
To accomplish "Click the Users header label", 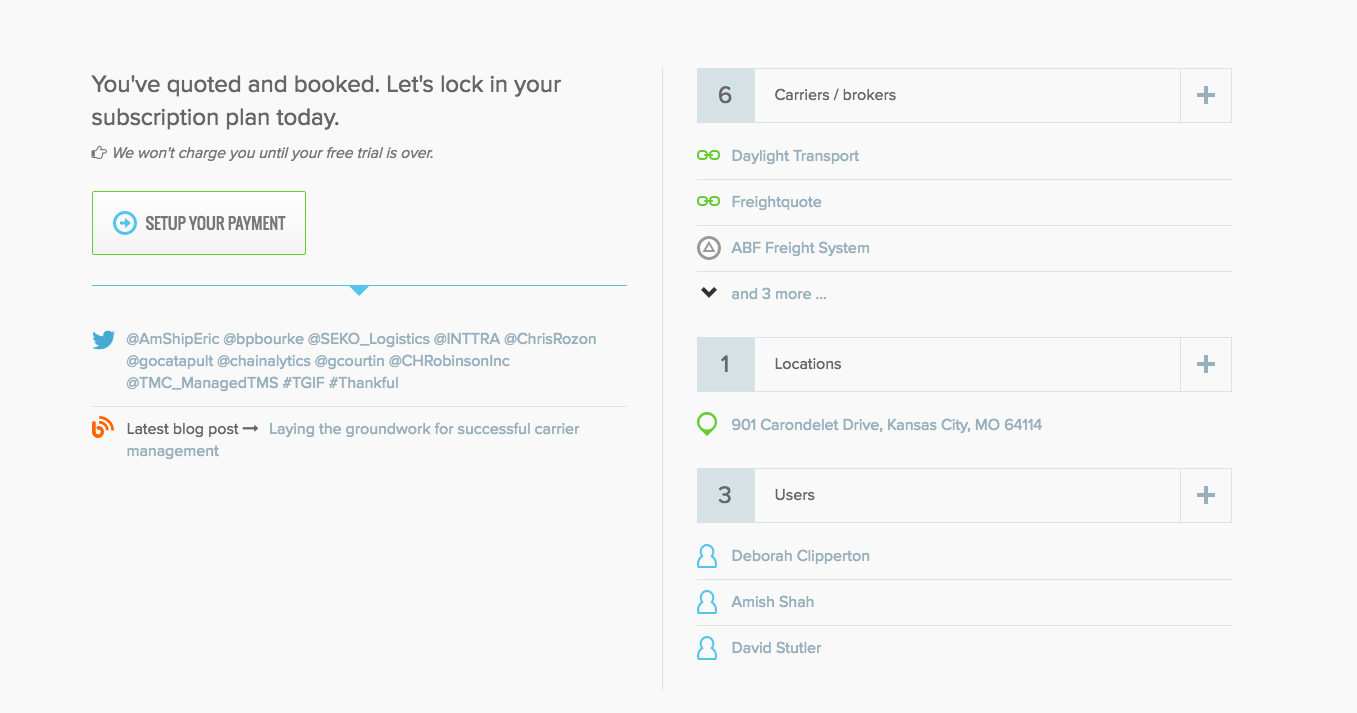I will point(795,495).
